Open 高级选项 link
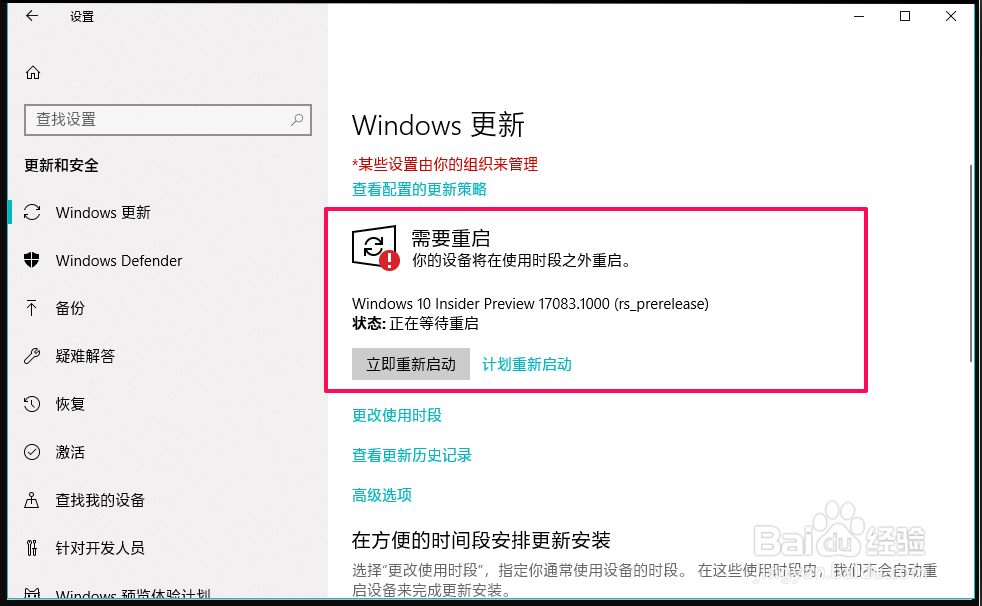 click(381, 495)
